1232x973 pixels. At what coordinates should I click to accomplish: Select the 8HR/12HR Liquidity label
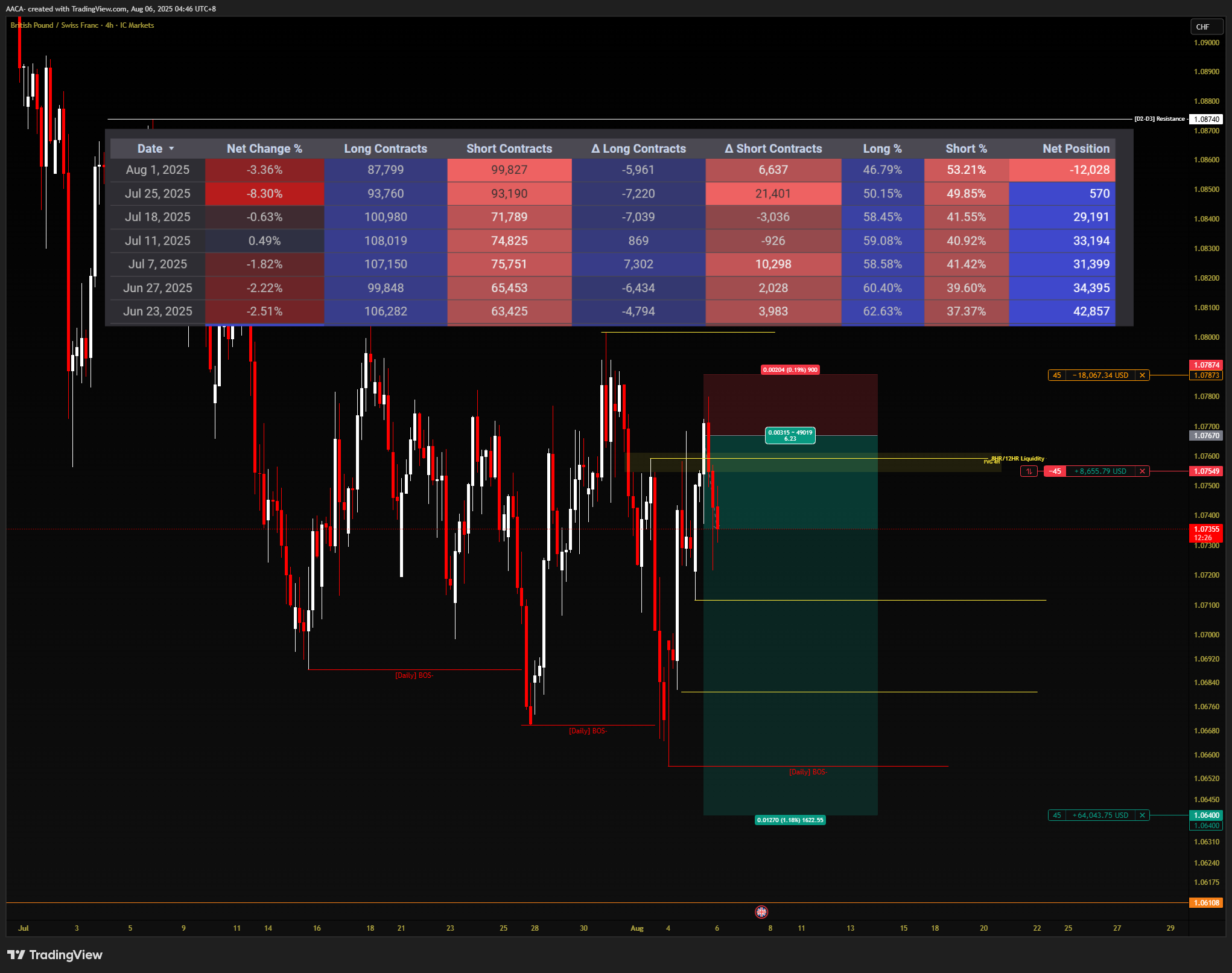tap(1018, 459)
